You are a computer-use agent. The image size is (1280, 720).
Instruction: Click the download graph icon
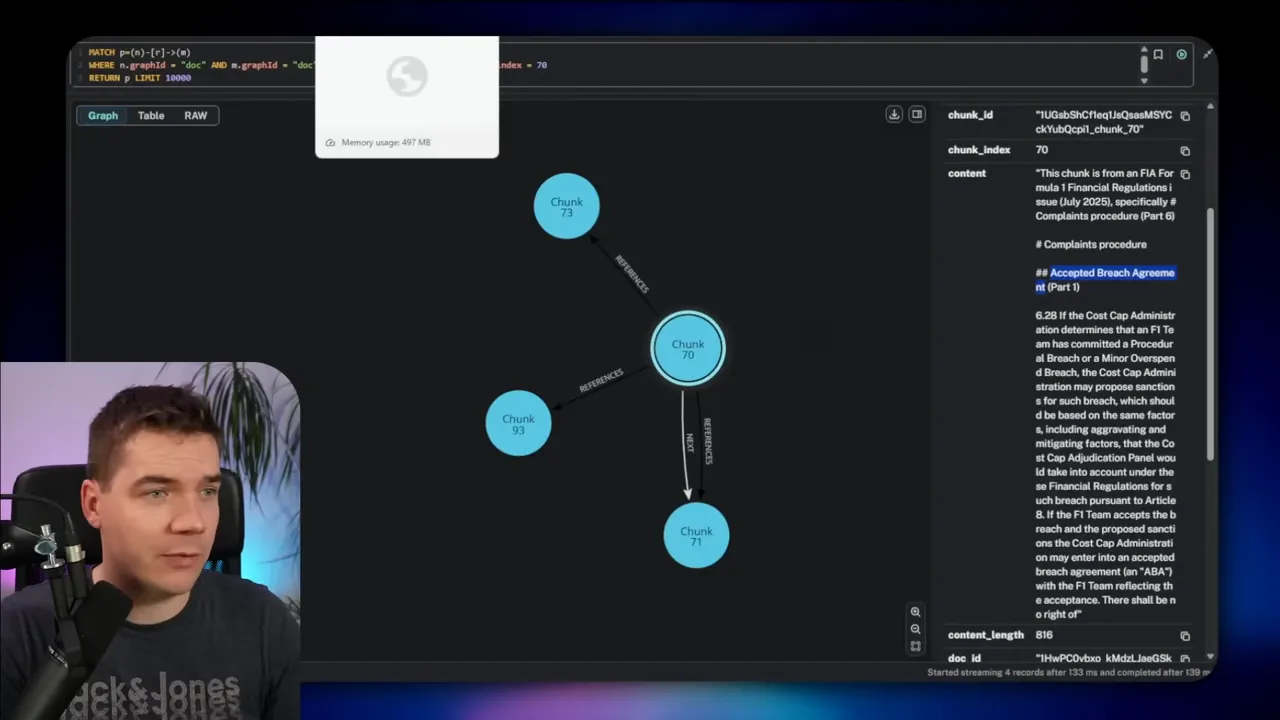(894, 114)
